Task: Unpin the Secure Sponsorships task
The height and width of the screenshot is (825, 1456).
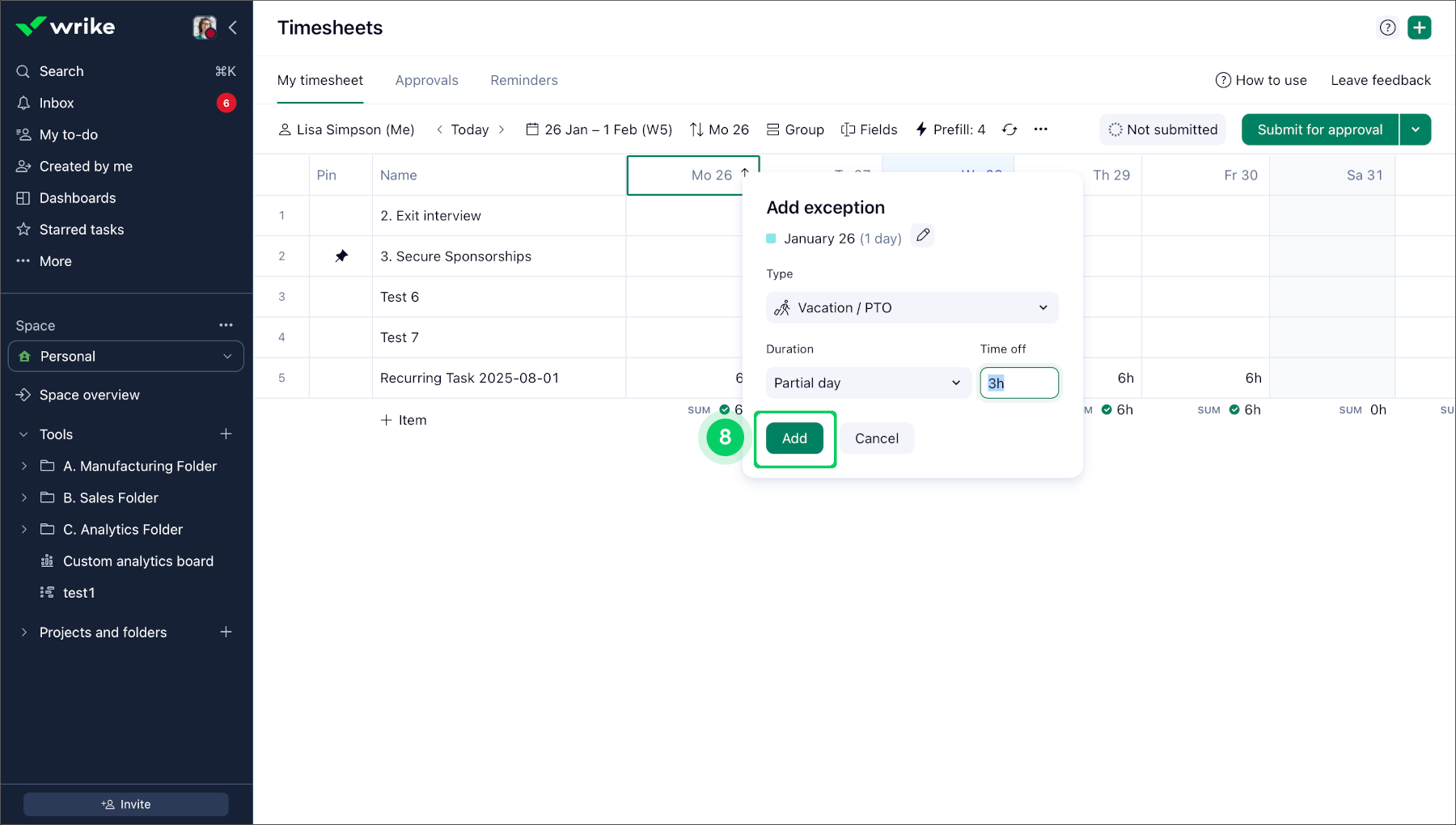Action: point(341,256)
